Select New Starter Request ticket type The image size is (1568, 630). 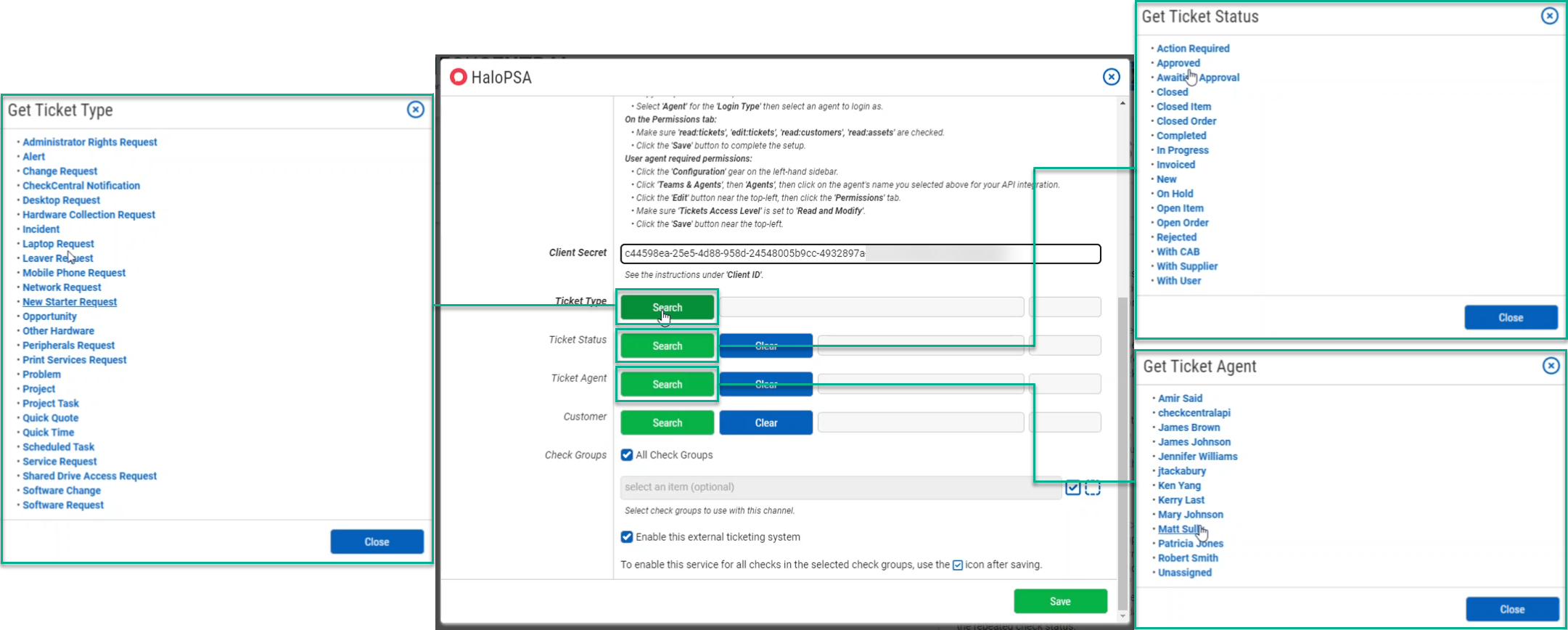tap(70, 302)
